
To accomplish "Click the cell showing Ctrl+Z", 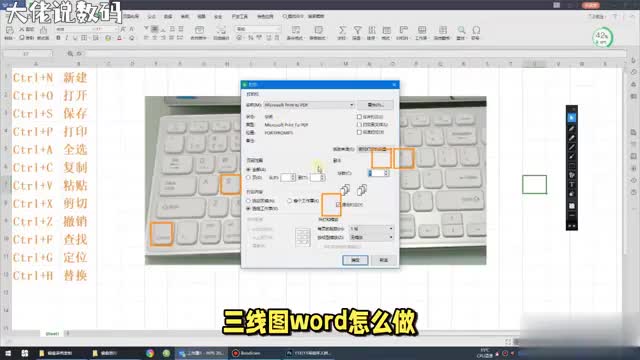I will (x=33, y=221).
